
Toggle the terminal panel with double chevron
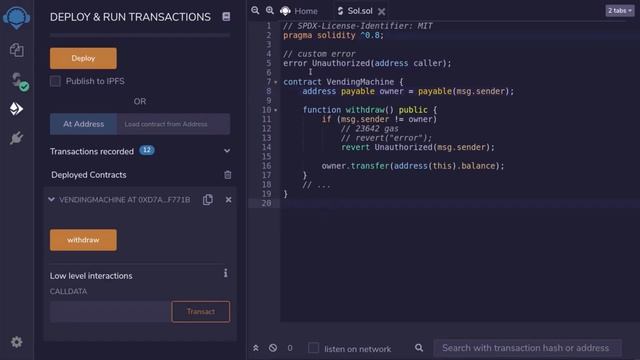coord(256,348)
